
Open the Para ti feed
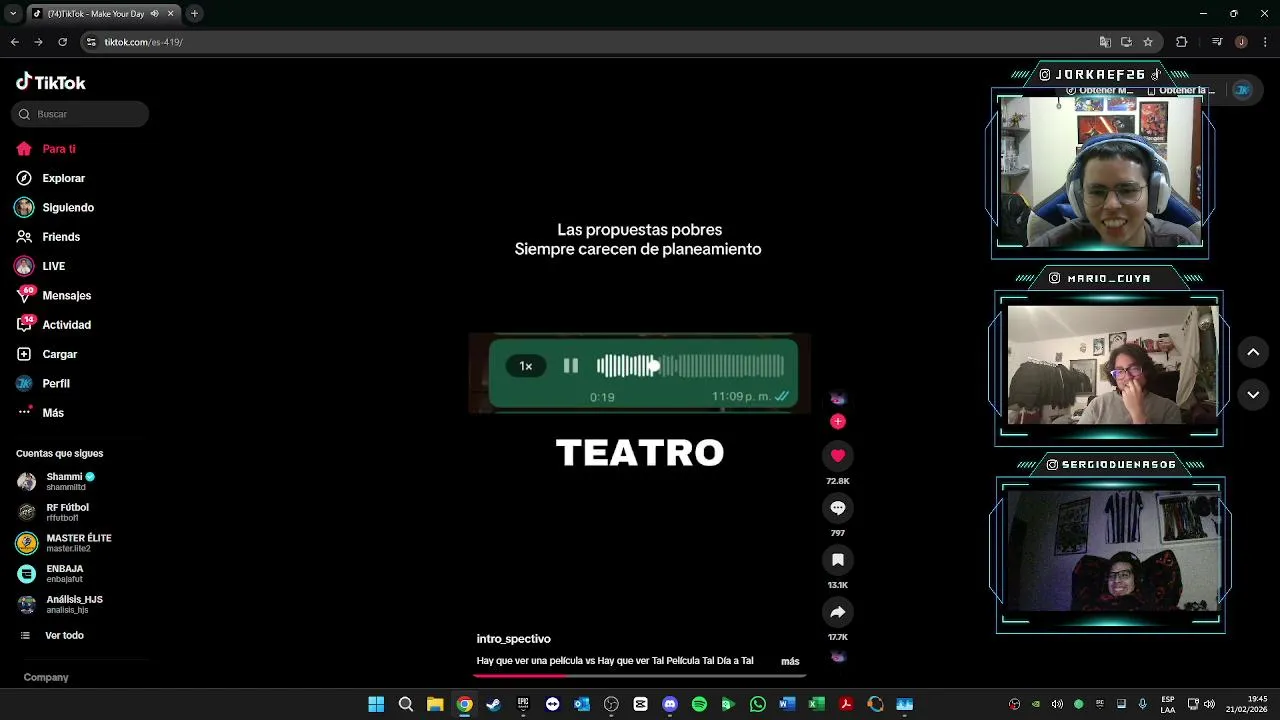[46, 149]
